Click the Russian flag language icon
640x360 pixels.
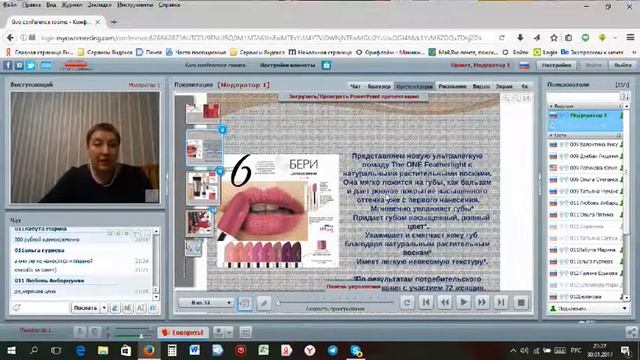tap(524, 66)
